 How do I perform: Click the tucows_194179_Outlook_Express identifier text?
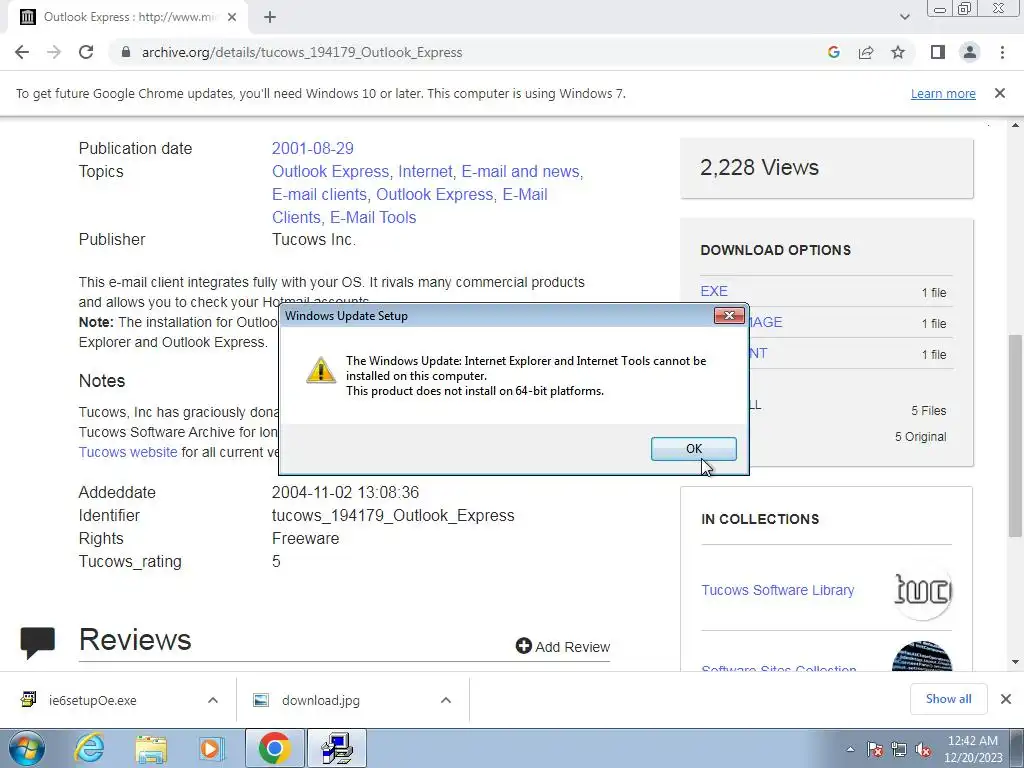392,516
